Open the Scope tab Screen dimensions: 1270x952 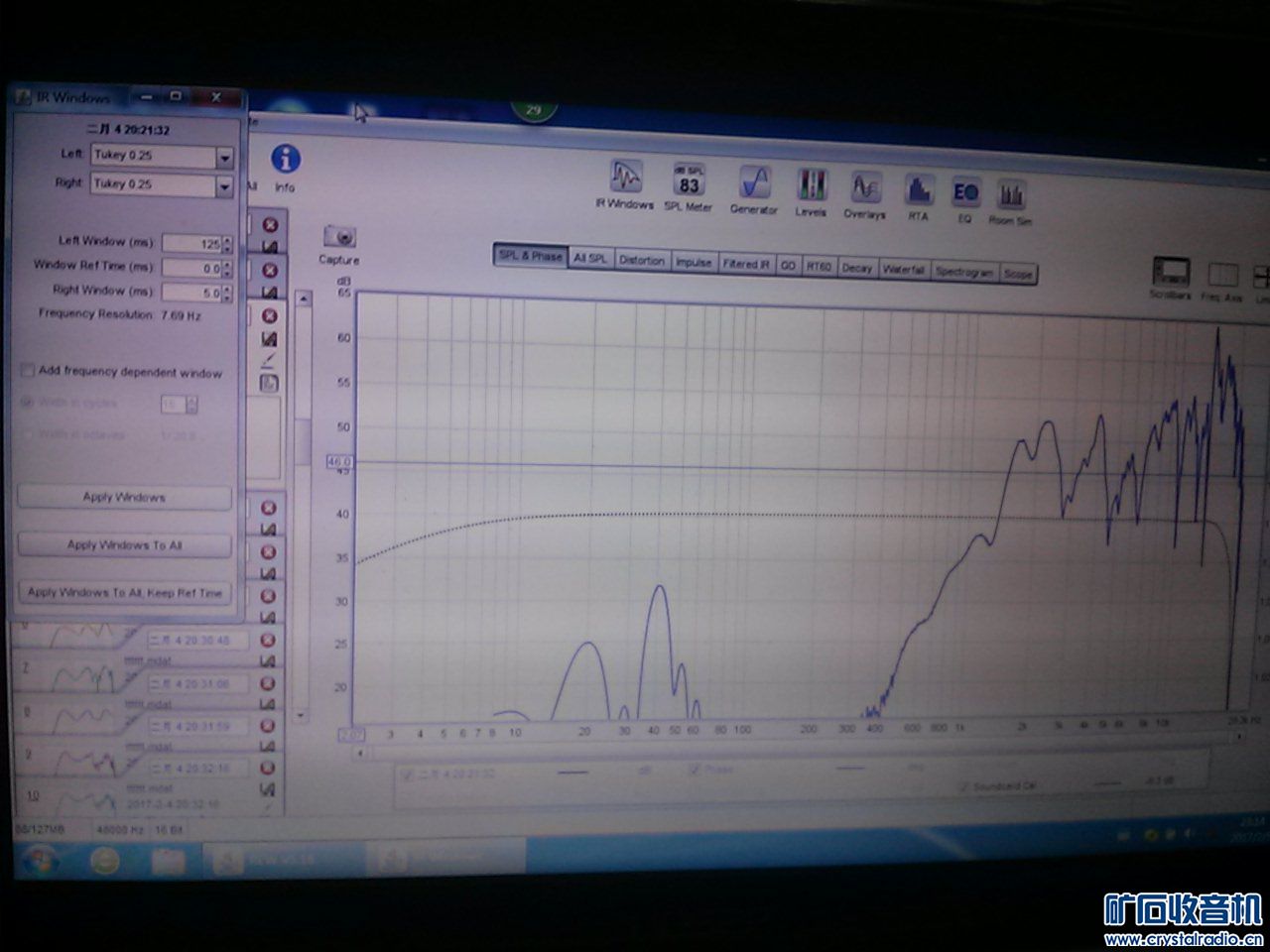1018,274
